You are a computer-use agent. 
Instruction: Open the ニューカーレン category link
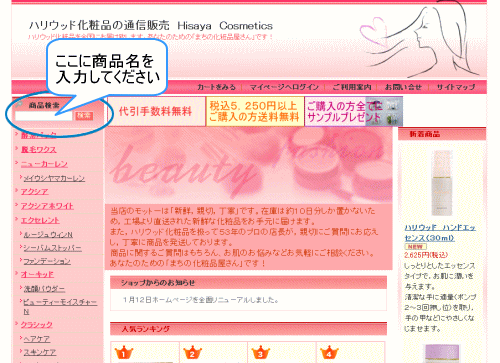click(x=44, y=164)
